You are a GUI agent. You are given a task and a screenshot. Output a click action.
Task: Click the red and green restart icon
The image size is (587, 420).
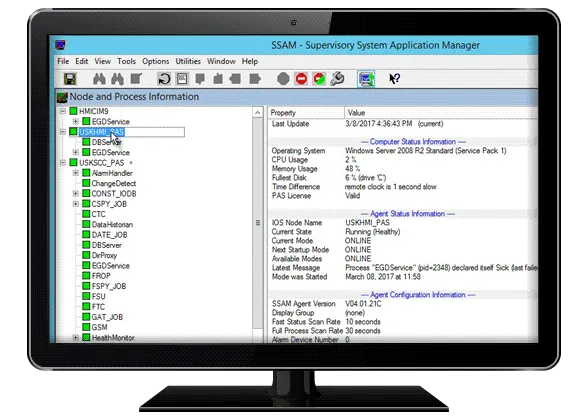click(x=319, y=79)
